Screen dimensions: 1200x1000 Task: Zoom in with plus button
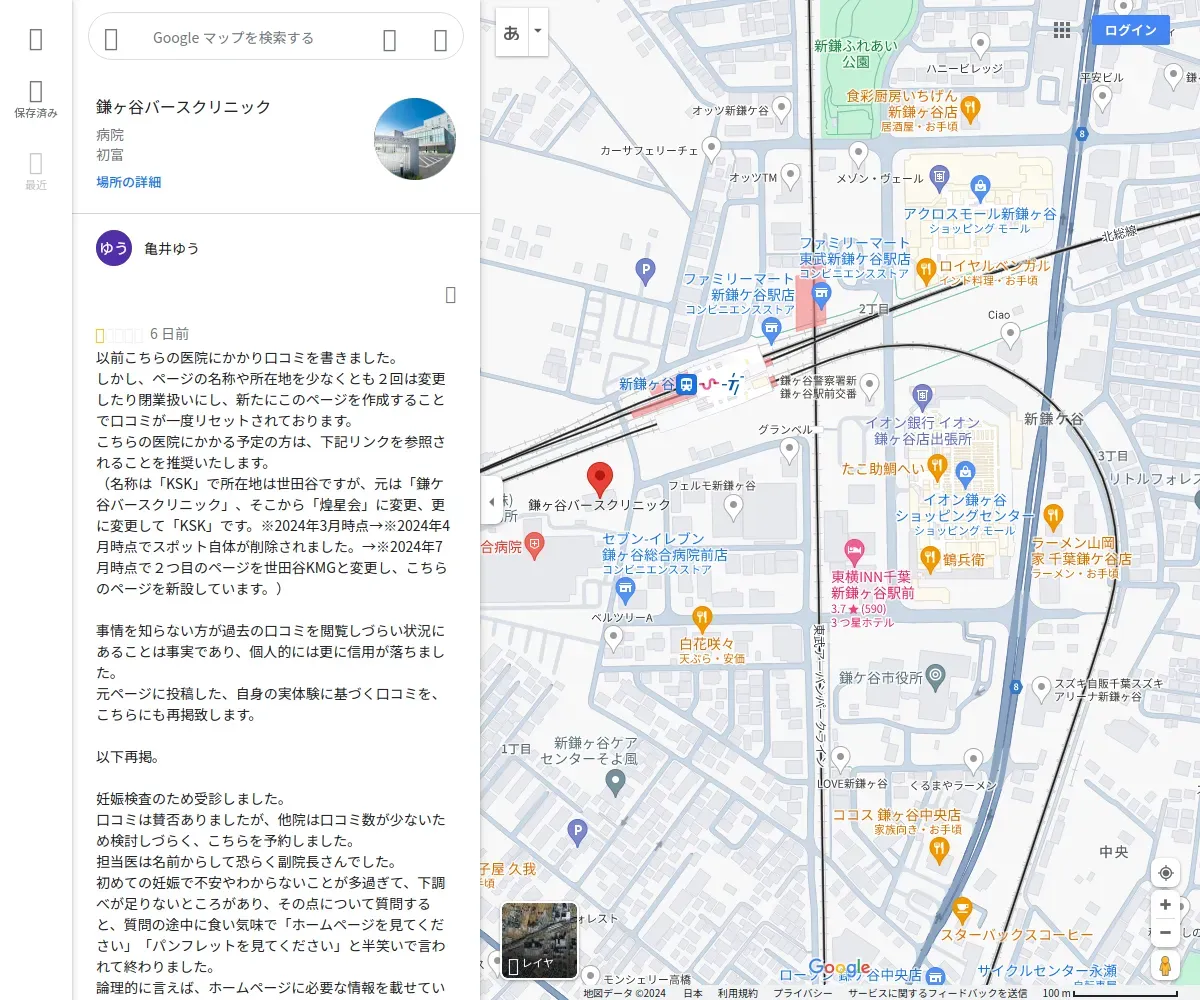click(1166, 905)
